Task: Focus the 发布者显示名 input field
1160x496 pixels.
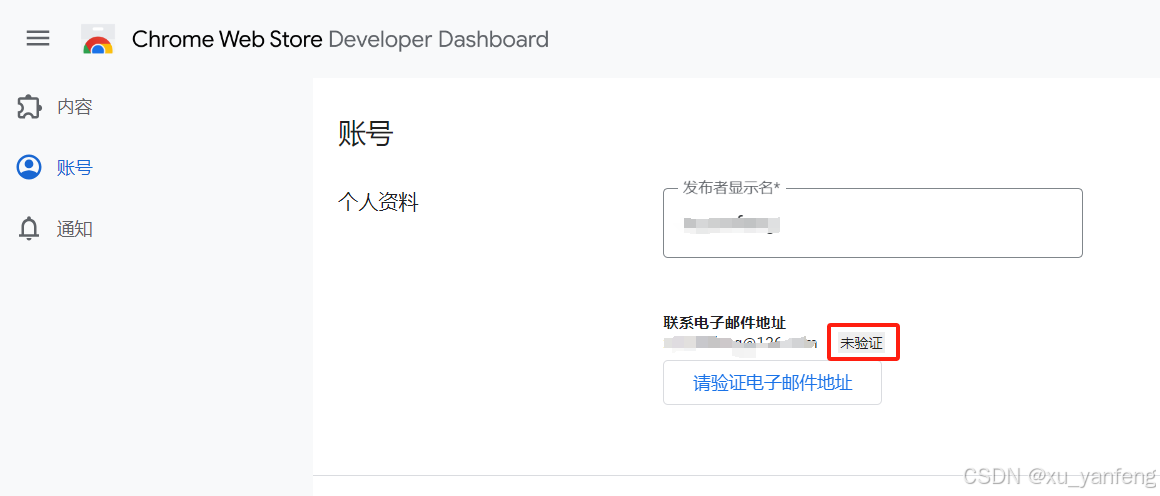Action: coord(873,223)
